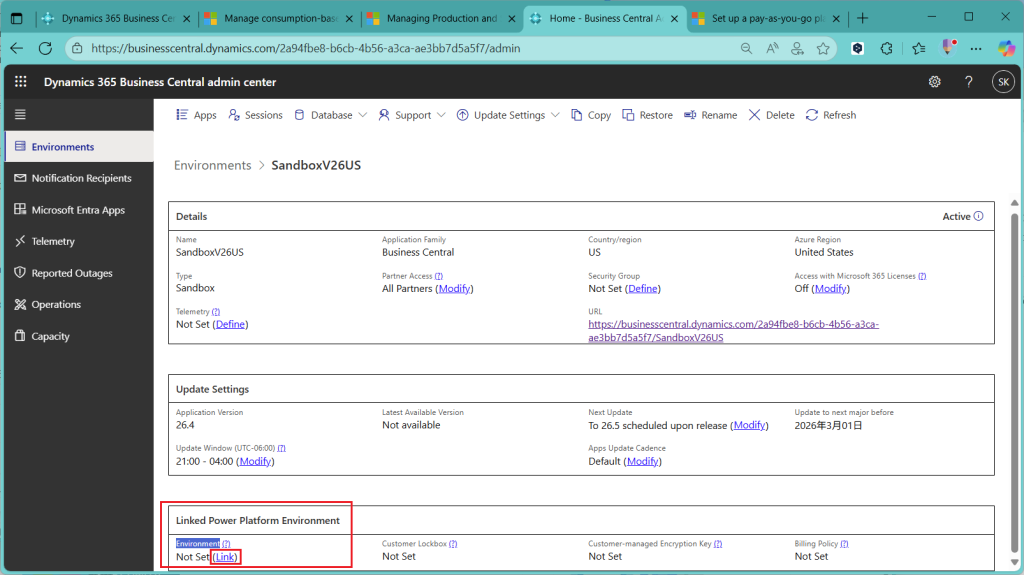Click the zoom magnifier in address bar
This screenshot has width=1024, height=575.
746,48
